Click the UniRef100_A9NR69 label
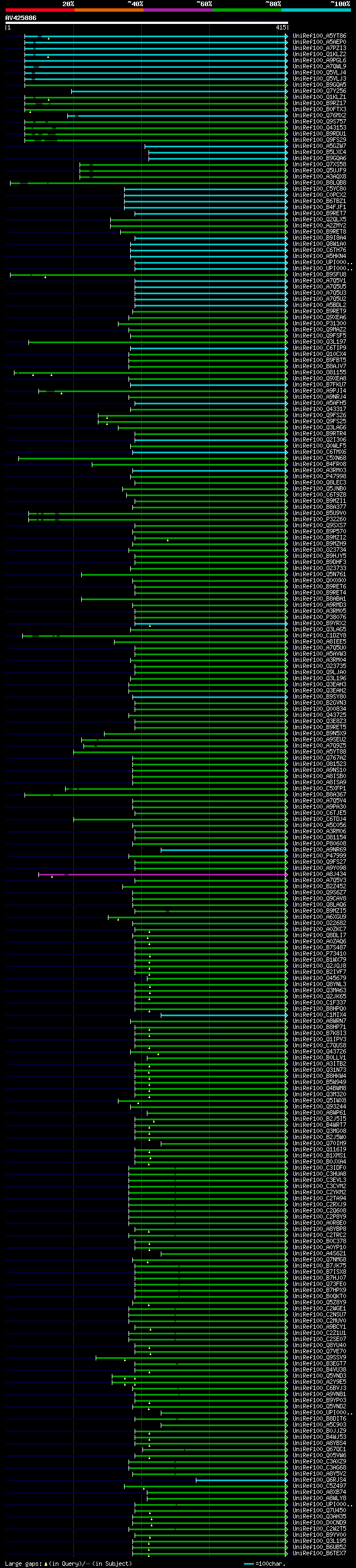This screenshot has width=356, height=1568. click(319, 850)
